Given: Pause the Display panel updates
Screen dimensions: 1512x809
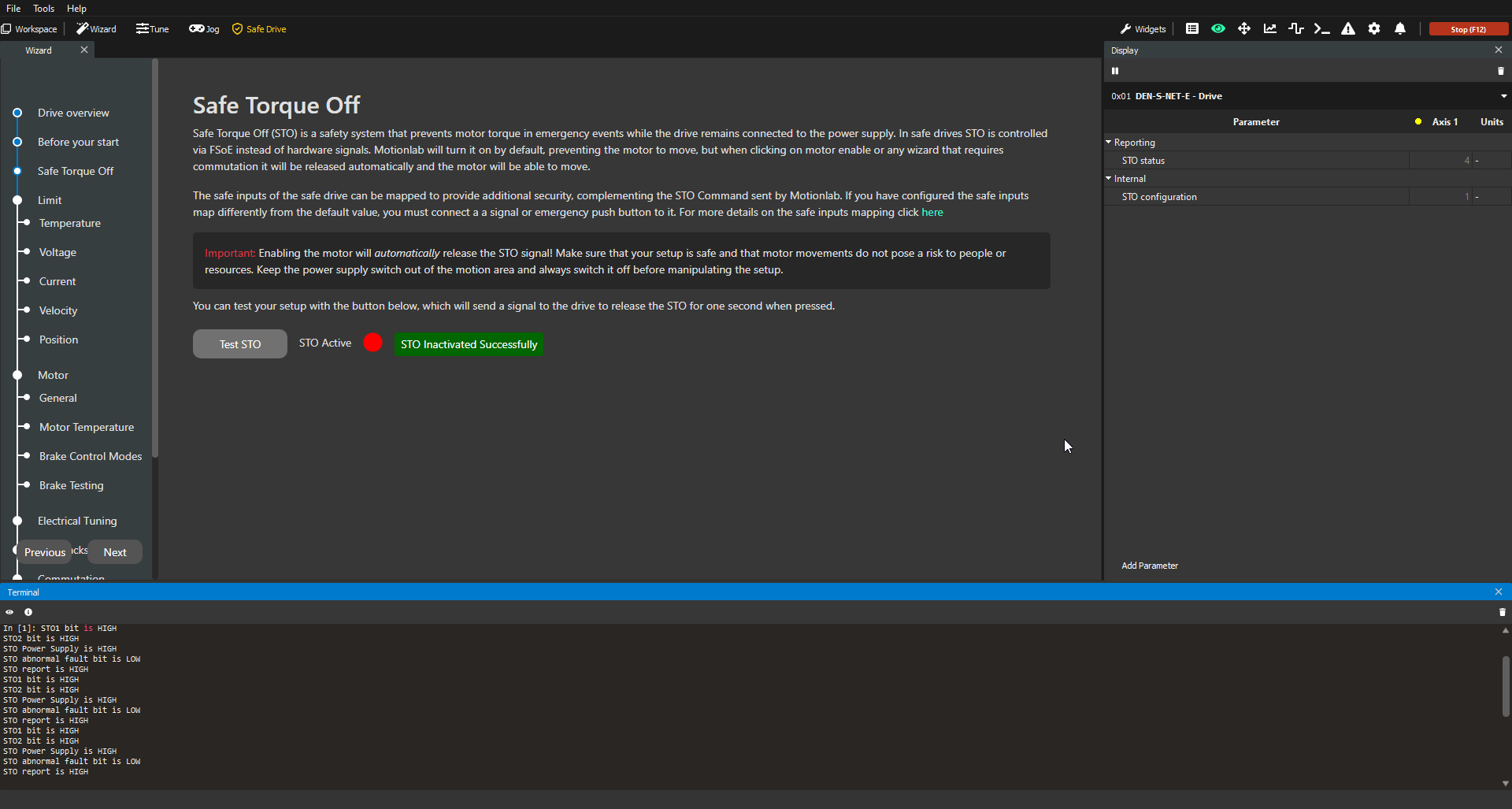Looking at the screenshot, I should pyautogui.click(x=1115, y=71).
